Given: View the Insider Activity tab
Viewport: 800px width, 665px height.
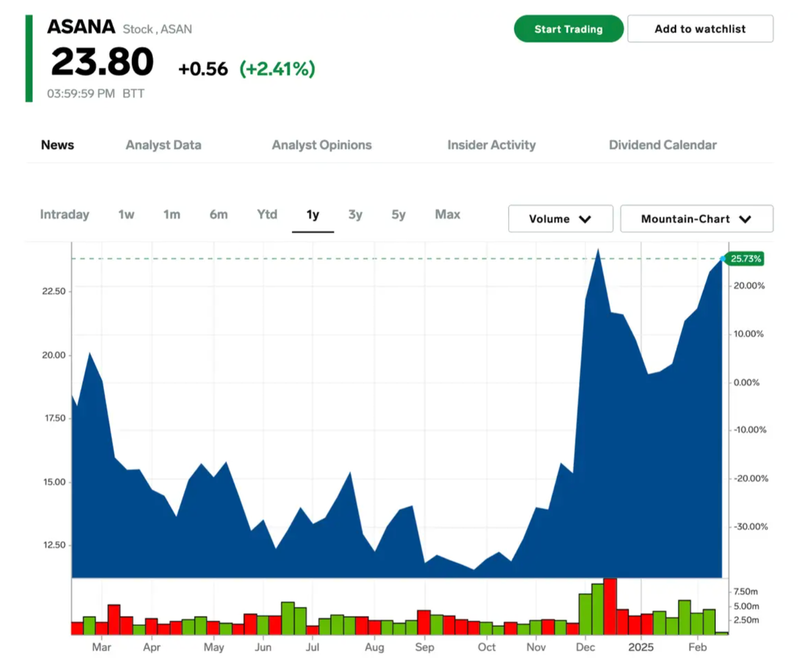Looking at the screenshot, I should tap(491, 145).
